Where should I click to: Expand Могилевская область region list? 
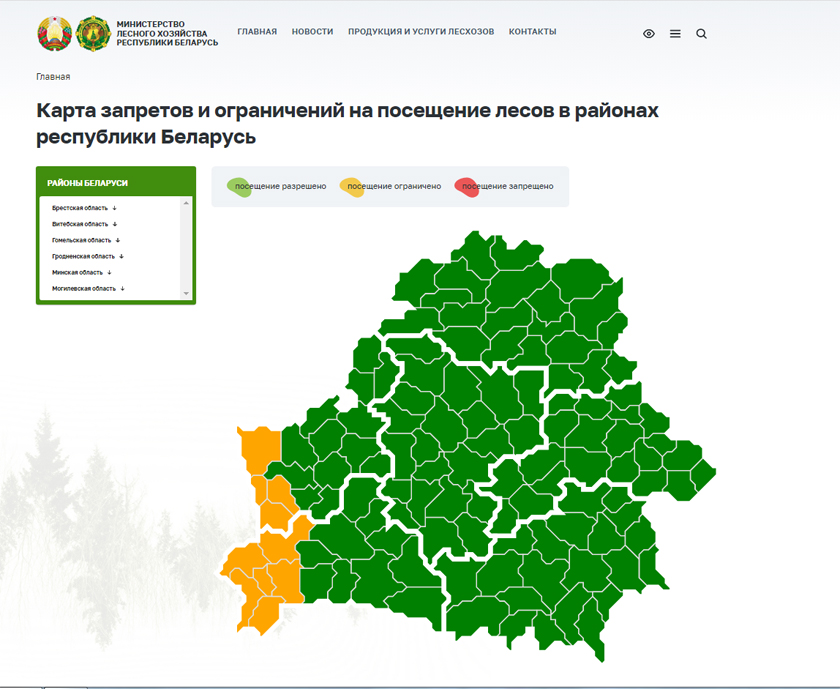(88, 288)
